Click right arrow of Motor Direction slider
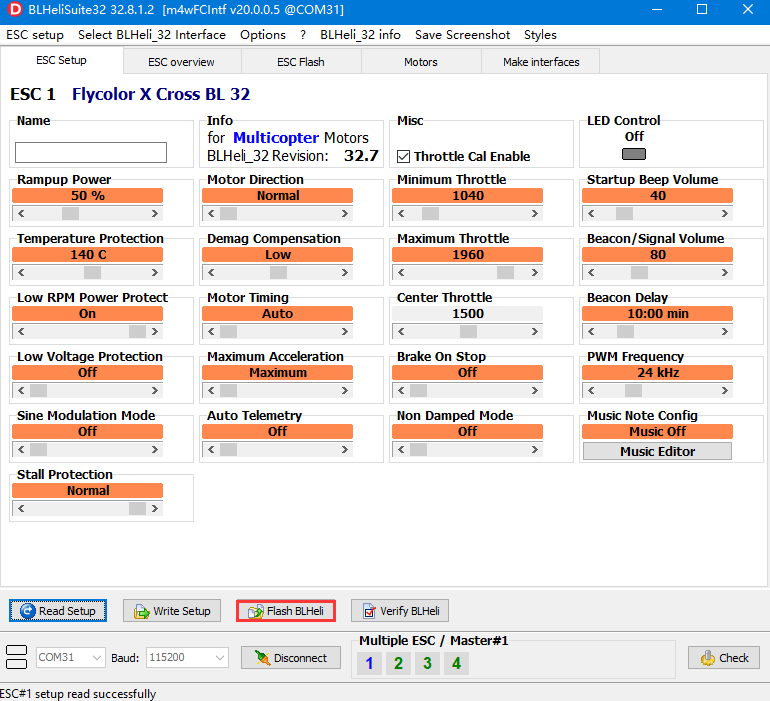770x701 pixels. tap(345, 214)
